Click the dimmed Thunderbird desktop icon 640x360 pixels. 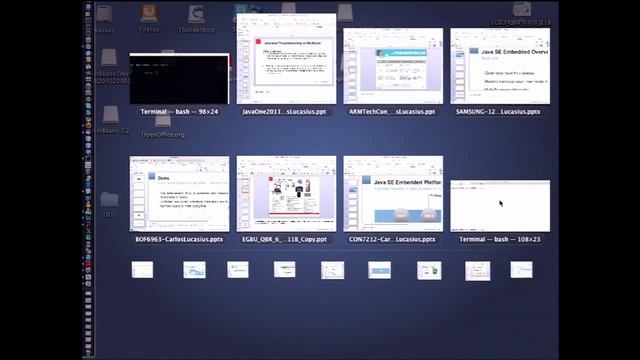click(196, 14)
